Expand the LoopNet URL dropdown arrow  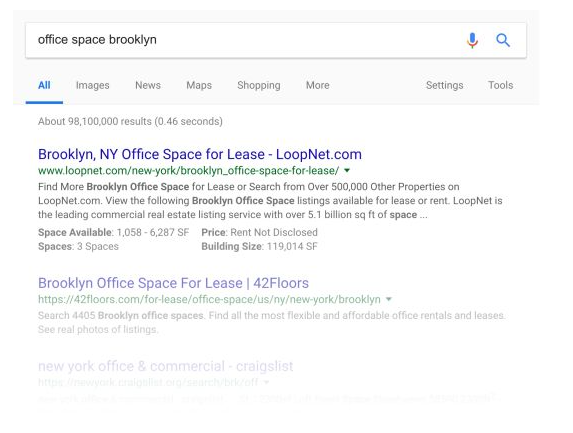pos(347,170)
